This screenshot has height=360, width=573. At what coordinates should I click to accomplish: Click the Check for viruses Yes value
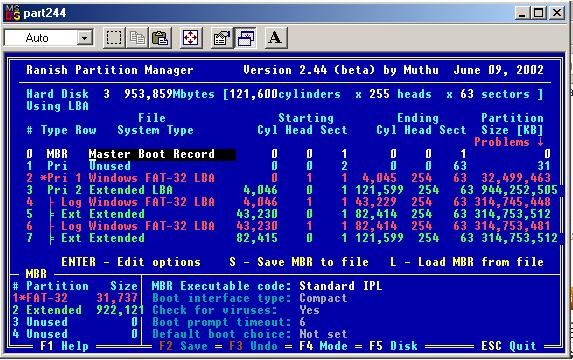(x=310, y=310)
